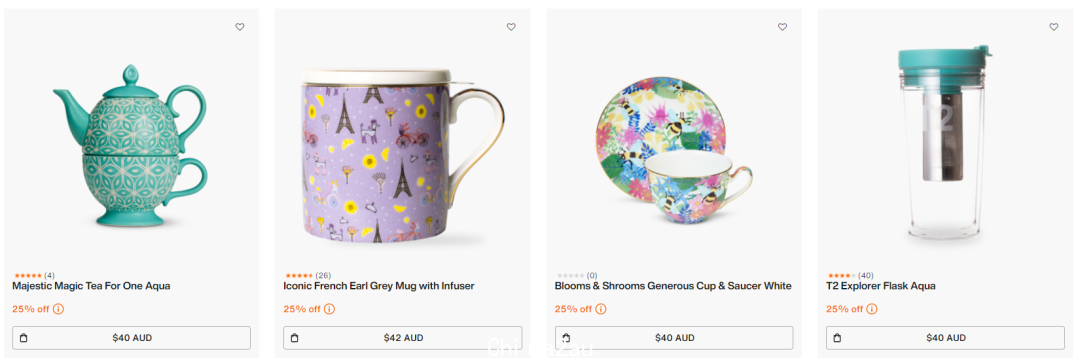Click bag icon in T2 Explorer Flask button

tap(838, 338)
